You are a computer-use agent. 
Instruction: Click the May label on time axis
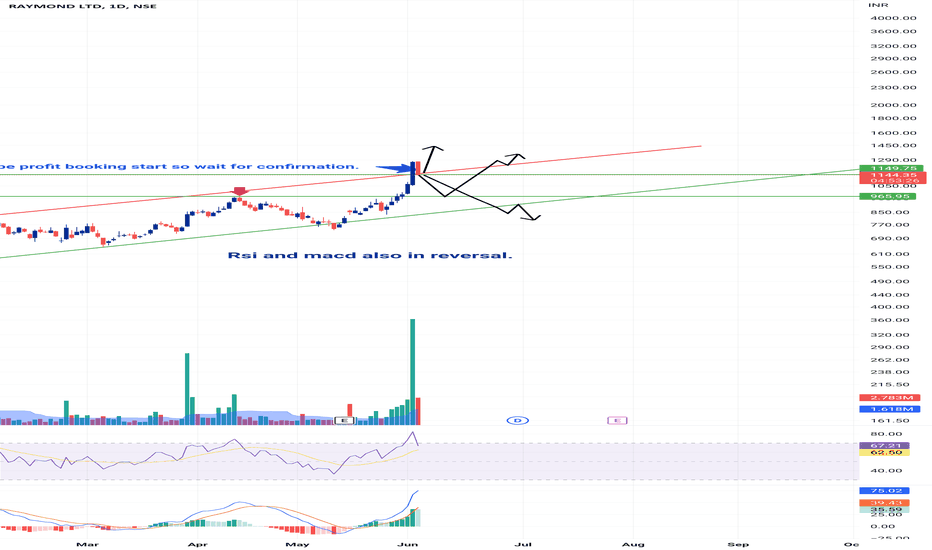coord(297,544)
